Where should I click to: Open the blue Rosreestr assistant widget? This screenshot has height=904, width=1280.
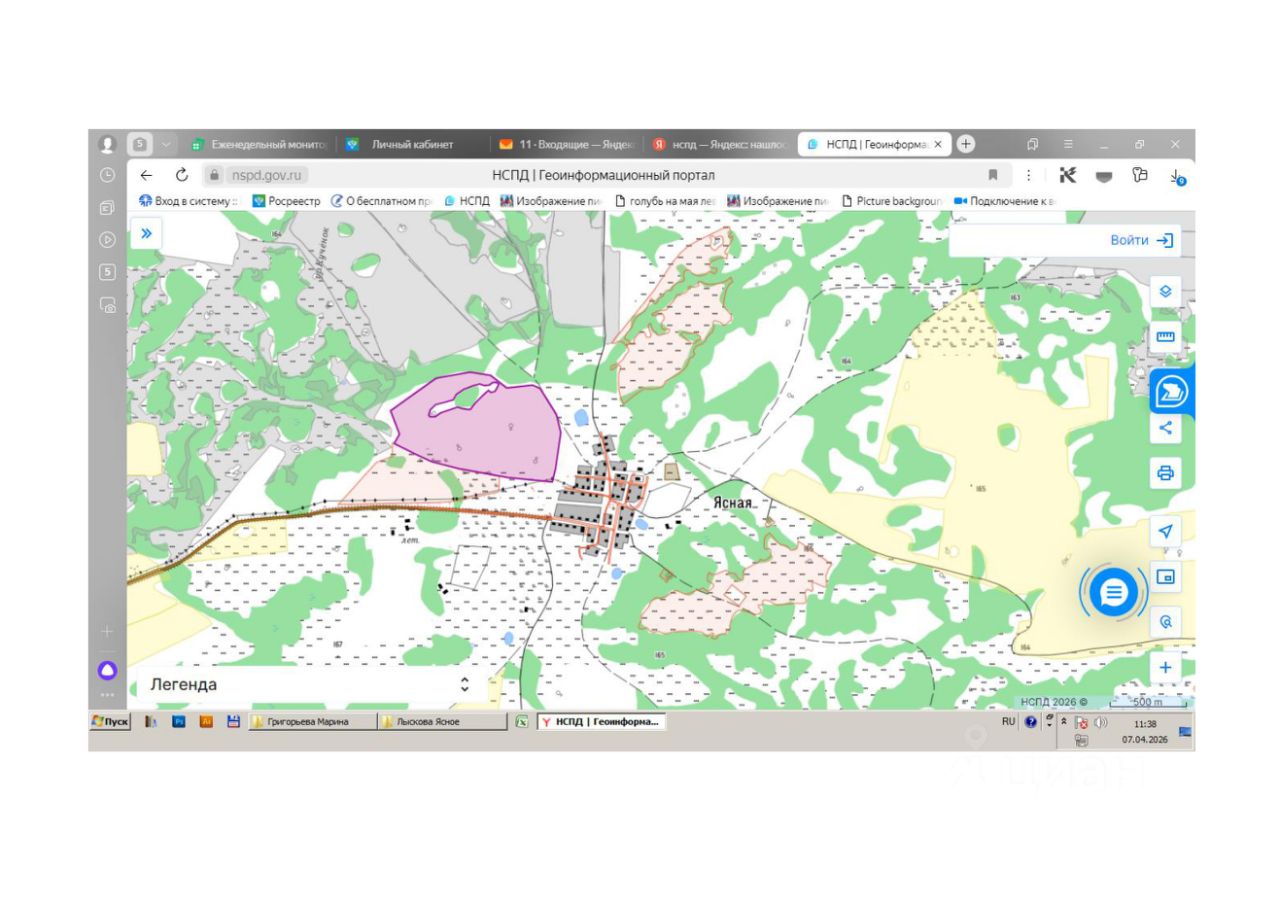pos(1171,392)
